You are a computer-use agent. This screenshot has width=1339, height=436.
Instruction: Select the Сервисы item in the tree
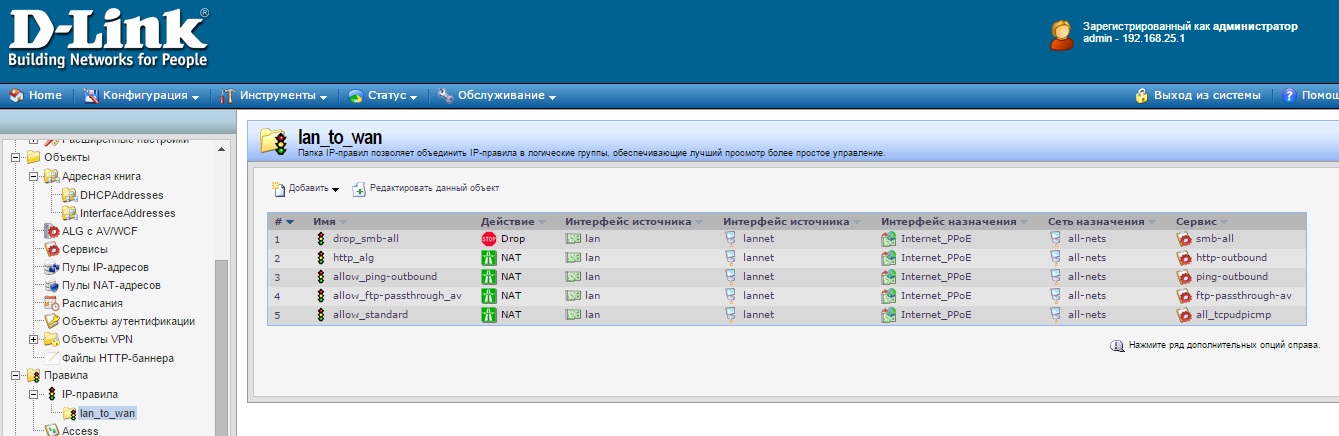click(x=84, y=249)
